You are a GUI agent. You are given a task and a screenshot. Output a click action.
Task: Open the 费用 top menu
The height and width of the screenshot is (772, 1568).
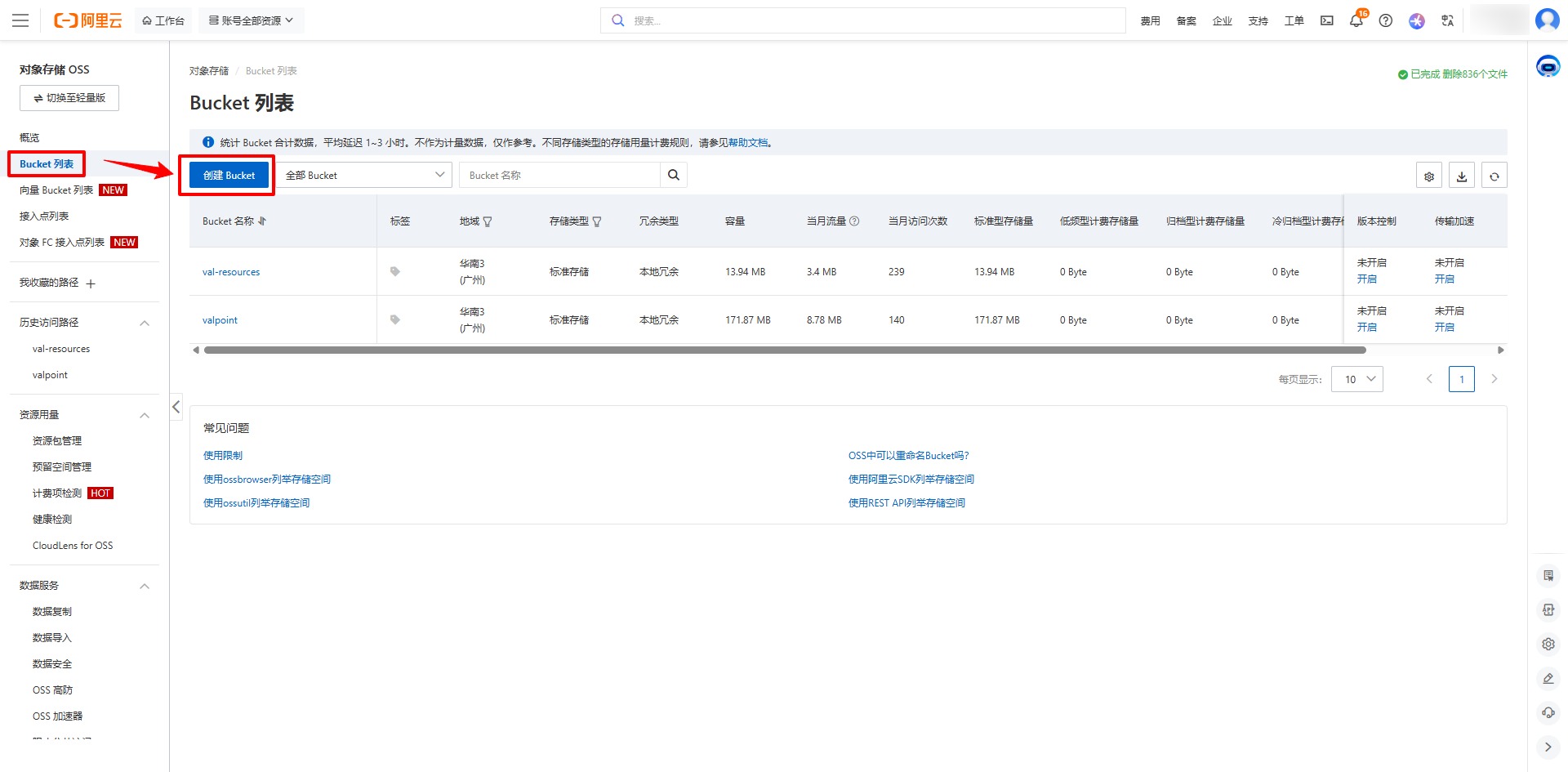tap(1151, 20)
